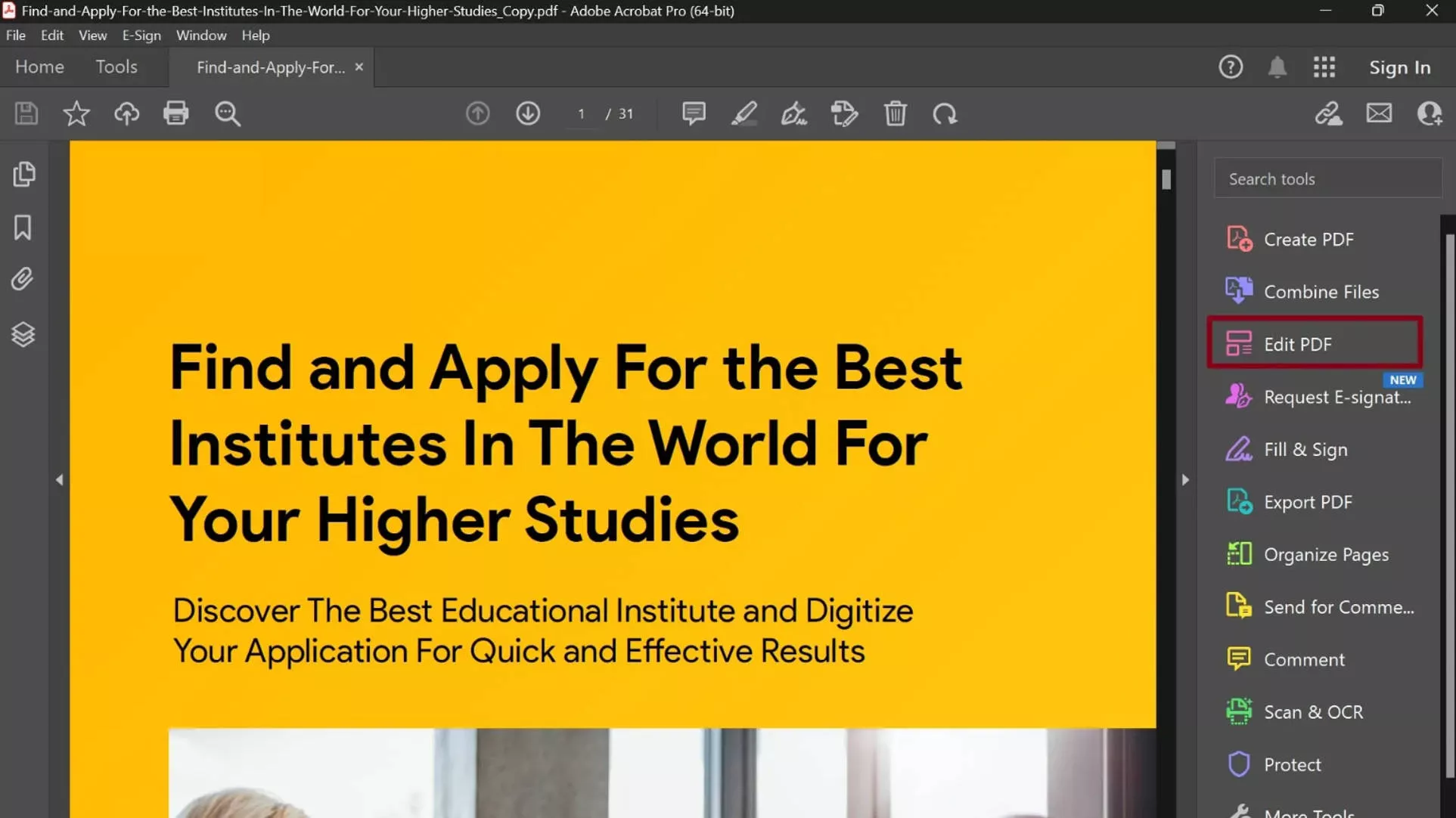Upload file to cloud icon
The width and height of the screenshot is (1456, 818).
click(126, 113)
